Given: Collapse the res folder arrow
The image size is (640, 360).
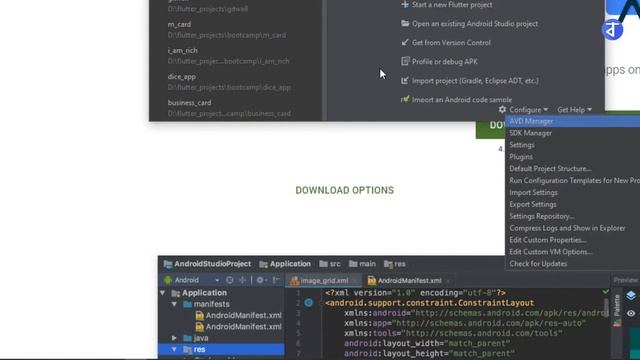Looking at the screenshot, I should coord(174,349).
